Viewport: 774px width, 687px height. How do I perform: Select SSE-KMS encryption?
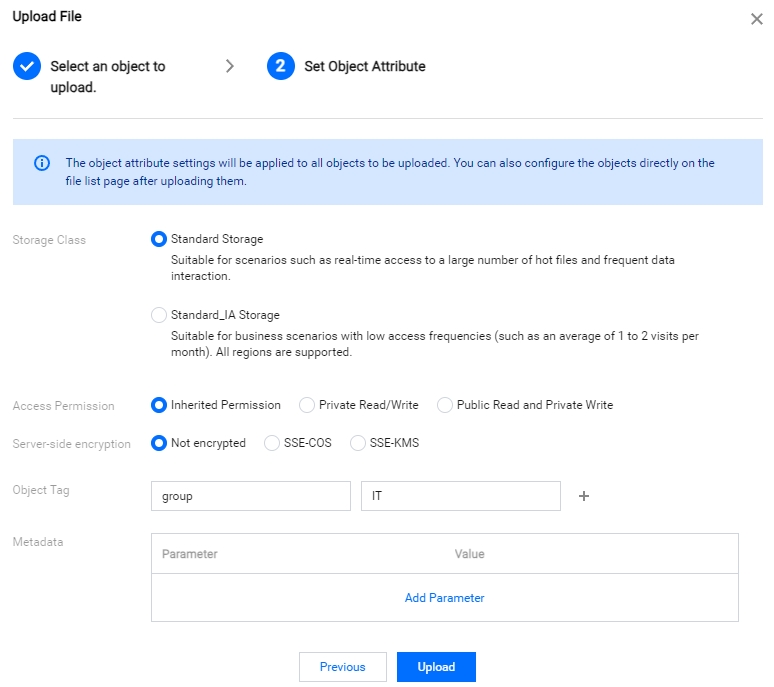click(357, 443)
